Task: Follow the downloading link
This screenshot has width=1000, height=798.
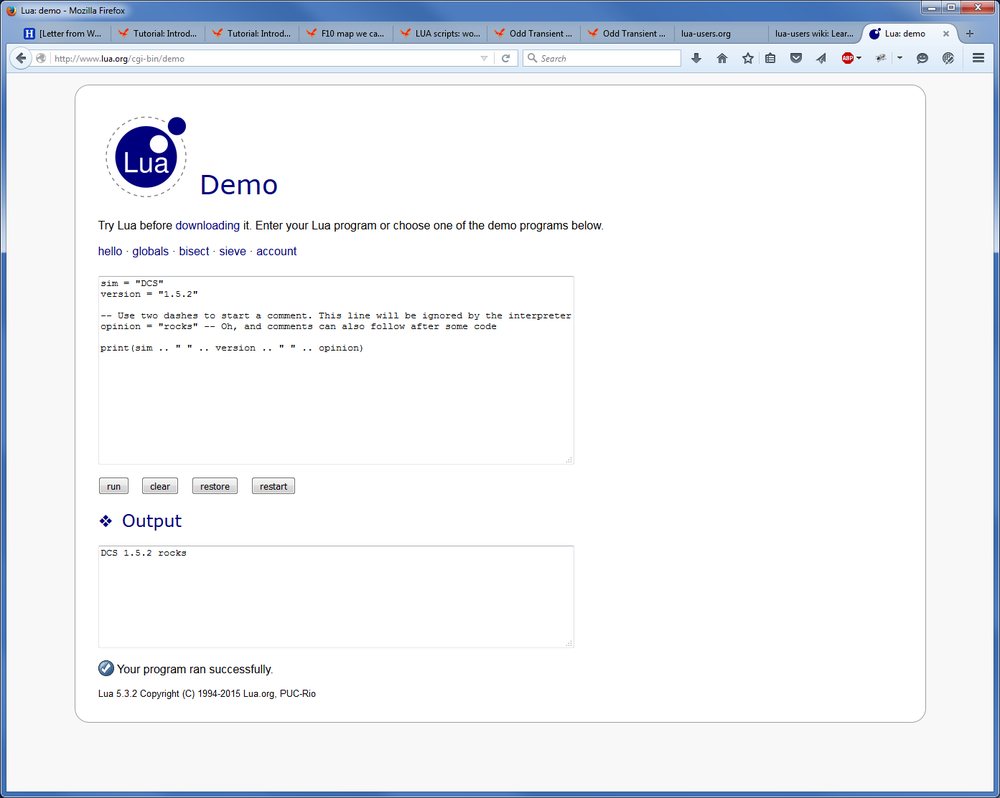Action: (x=207, y=225)
